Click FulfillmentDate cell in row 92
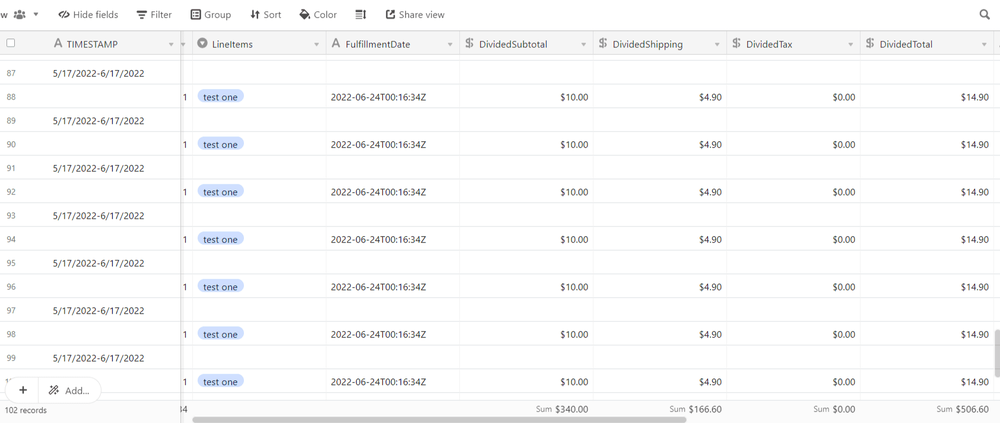The width and height of the screenshot is (1000, 423). (393, 191)
